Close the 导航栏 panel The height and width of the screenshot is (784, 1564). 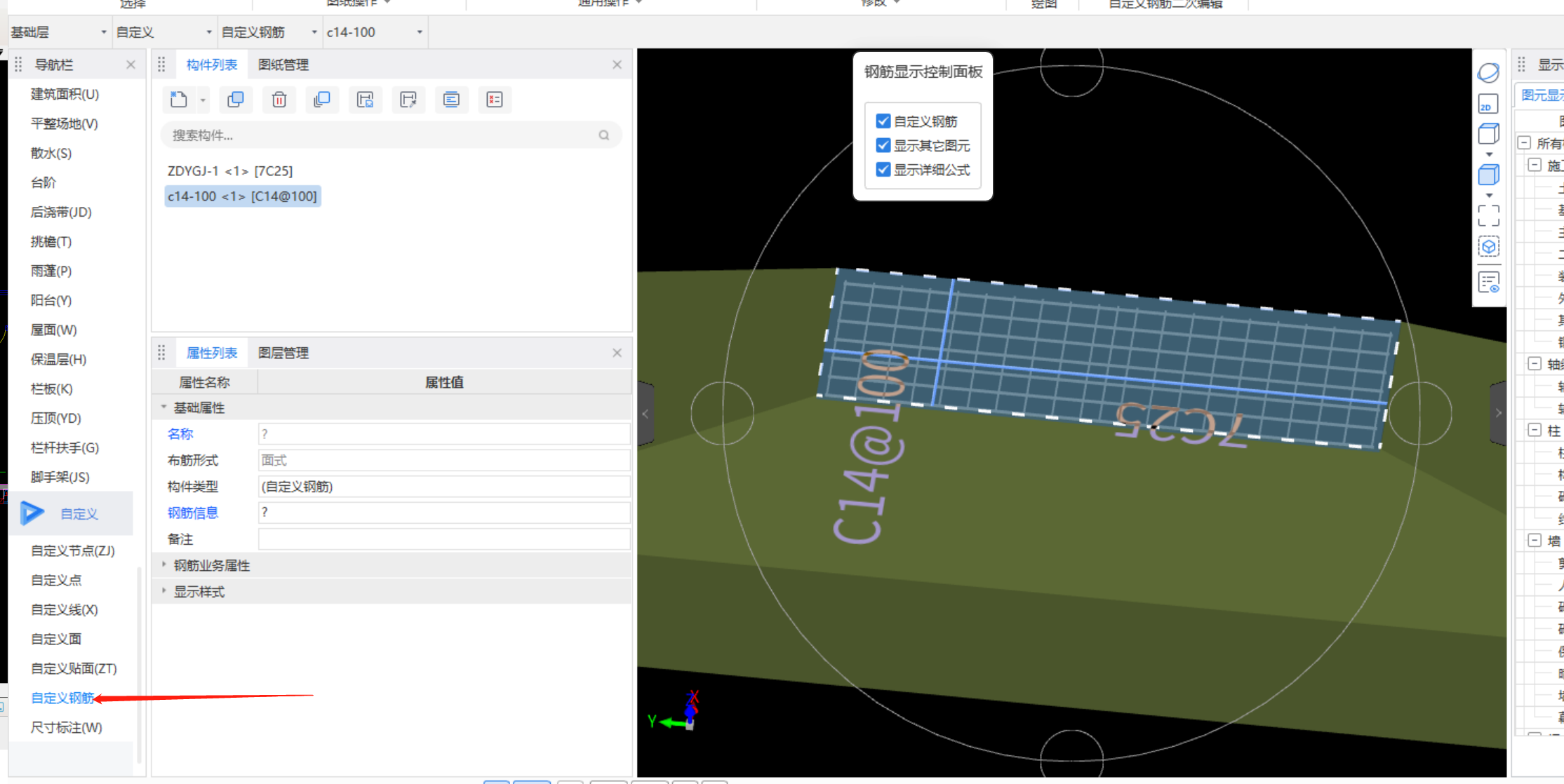(131, 65)
